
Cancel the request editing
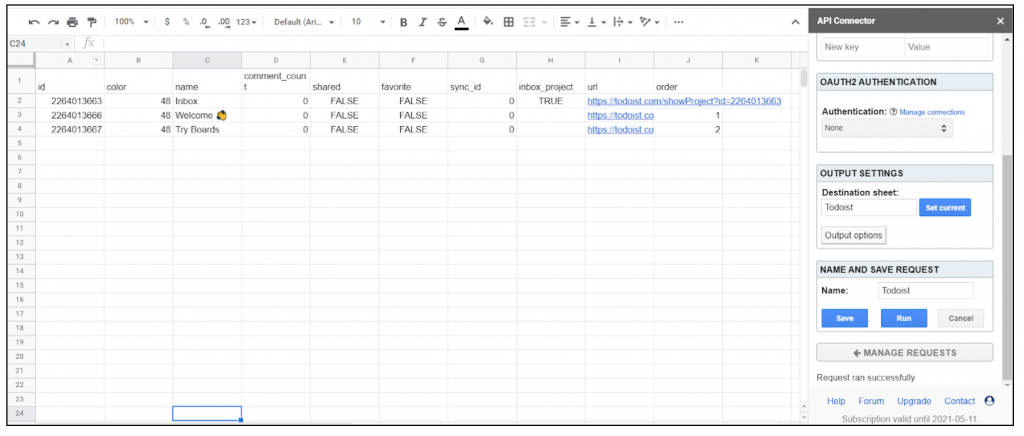(961, 319)
